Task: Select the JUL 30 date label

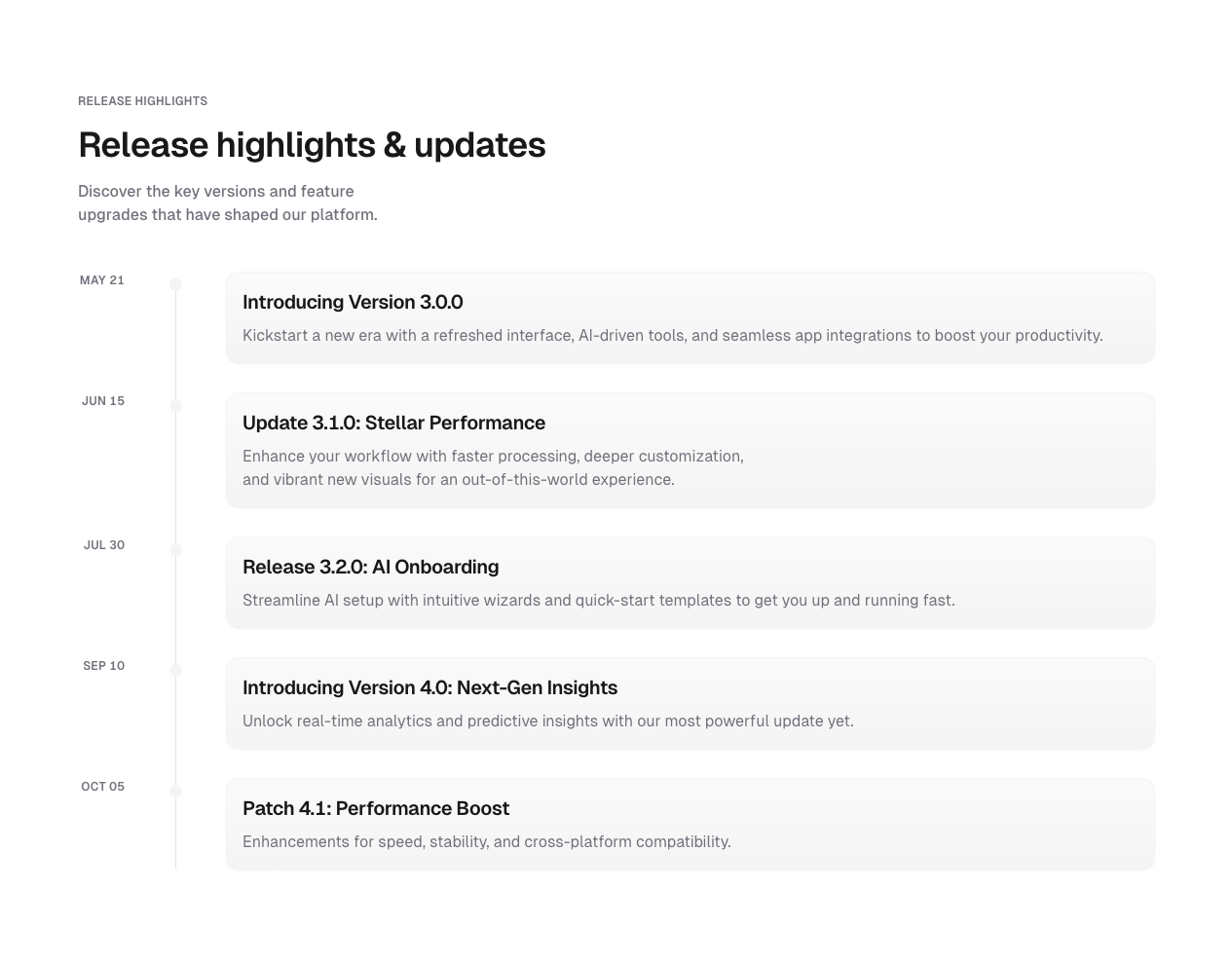Action: tap(104, 545)
